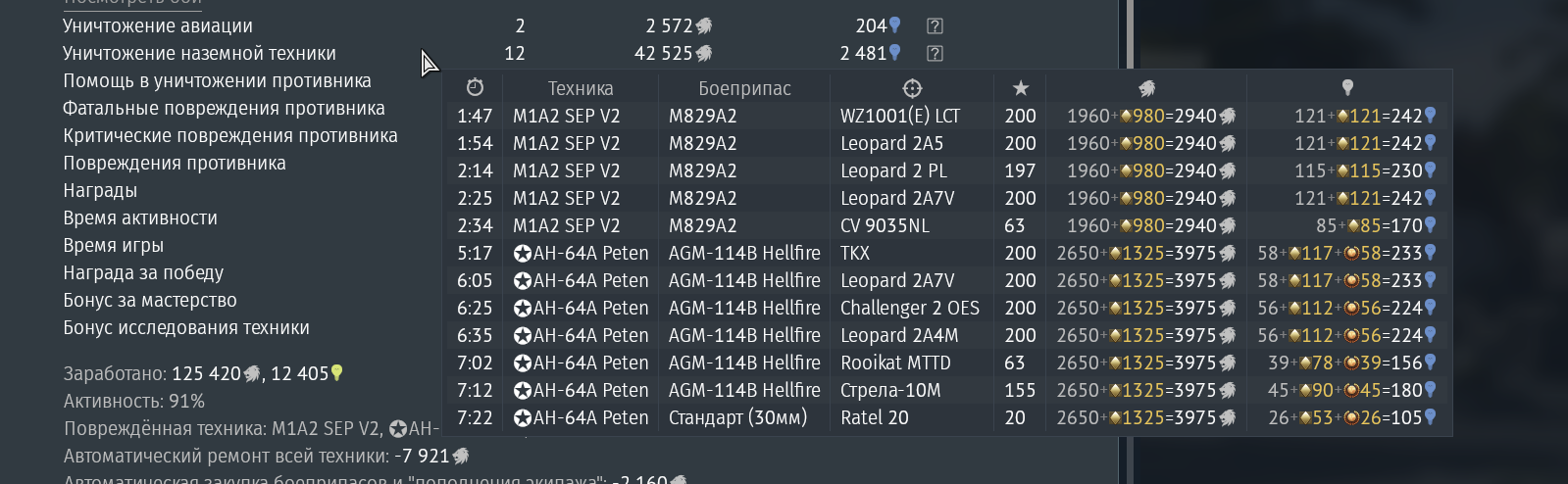Select the Ratel 20 kill row

click(x=947, y=417)
